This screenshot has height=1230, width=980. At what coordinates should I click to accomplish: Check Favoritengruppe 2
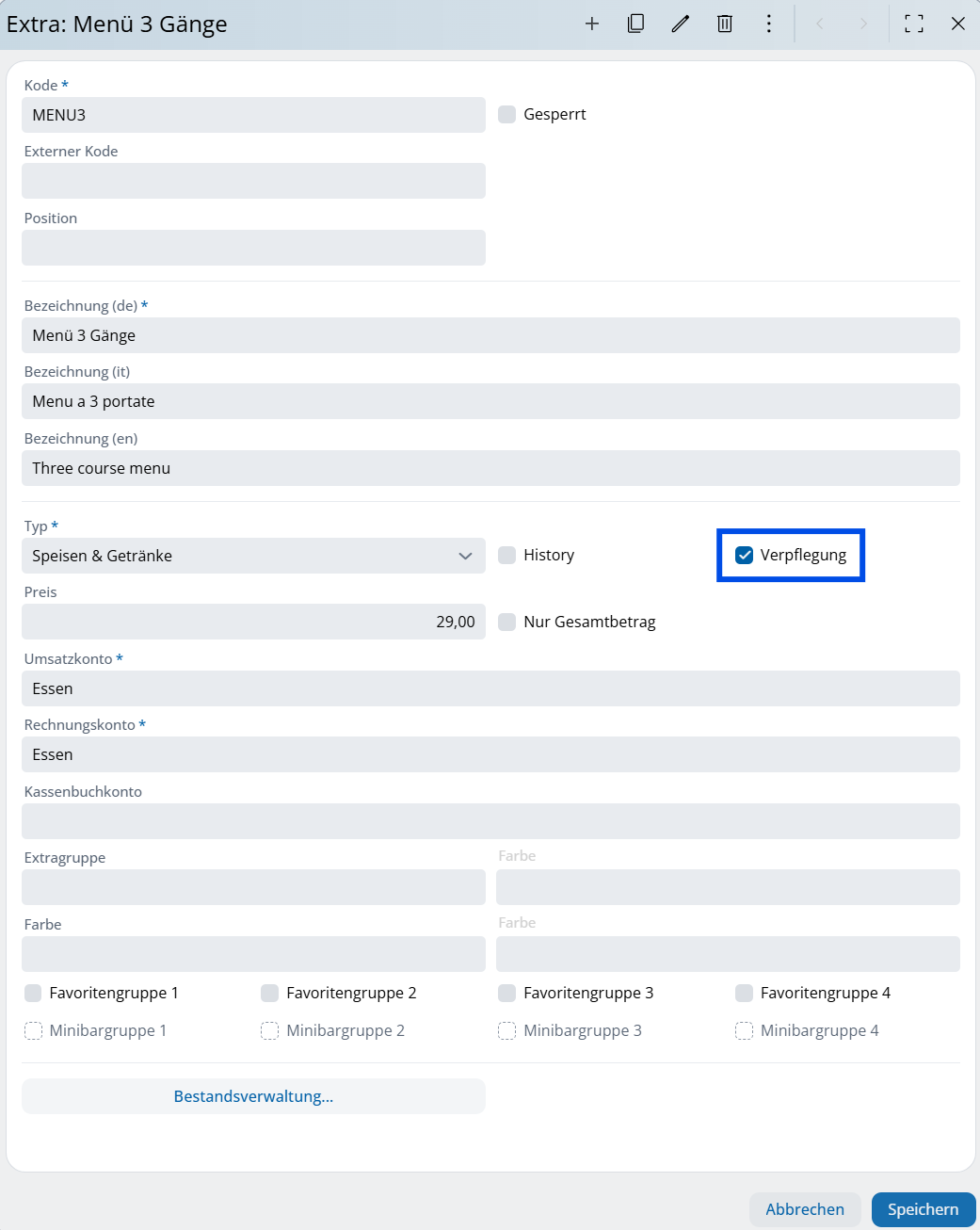[270, 993]
